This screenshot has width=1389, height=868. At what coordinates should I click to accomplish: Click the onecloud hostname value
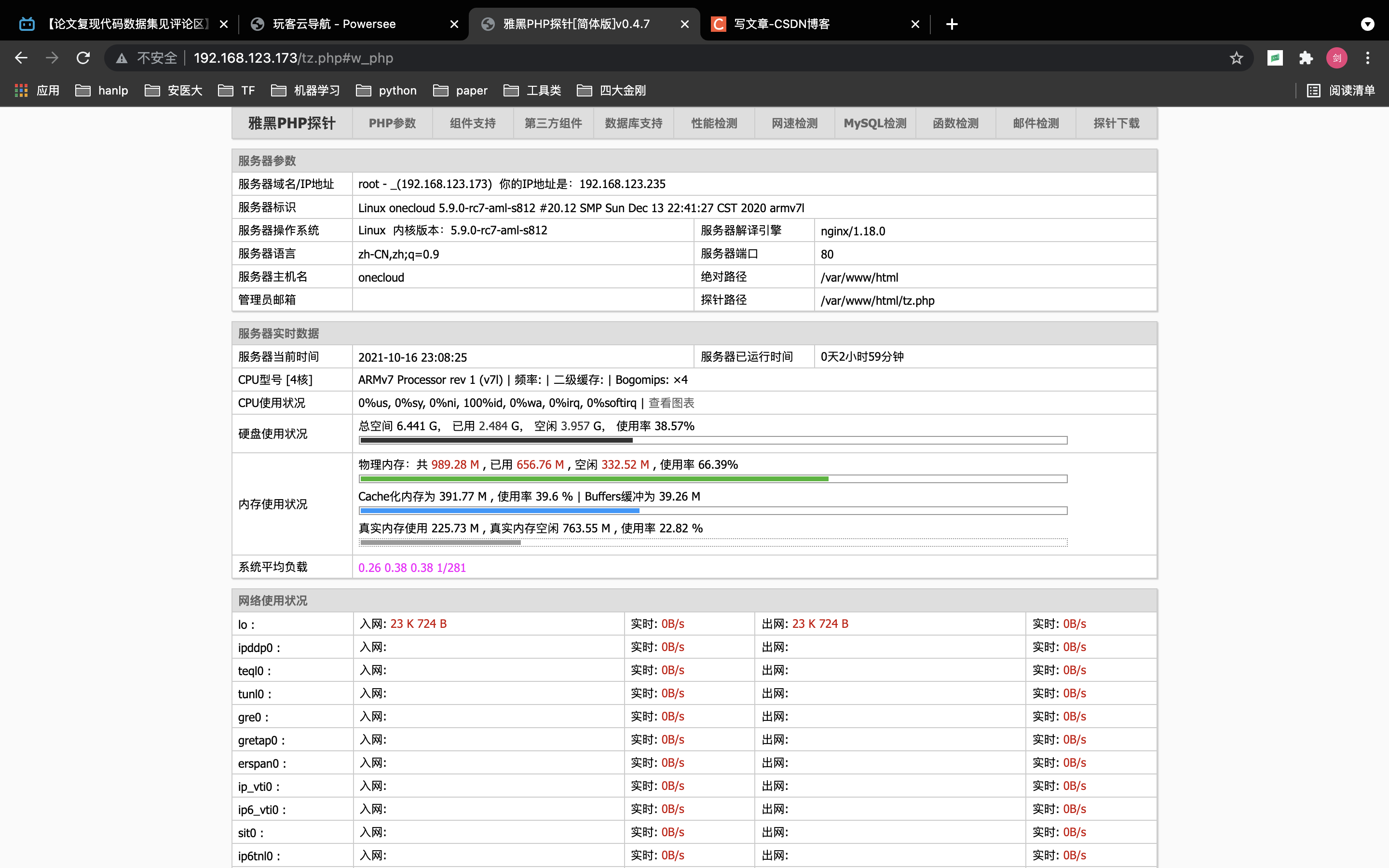tap(381, 277)
